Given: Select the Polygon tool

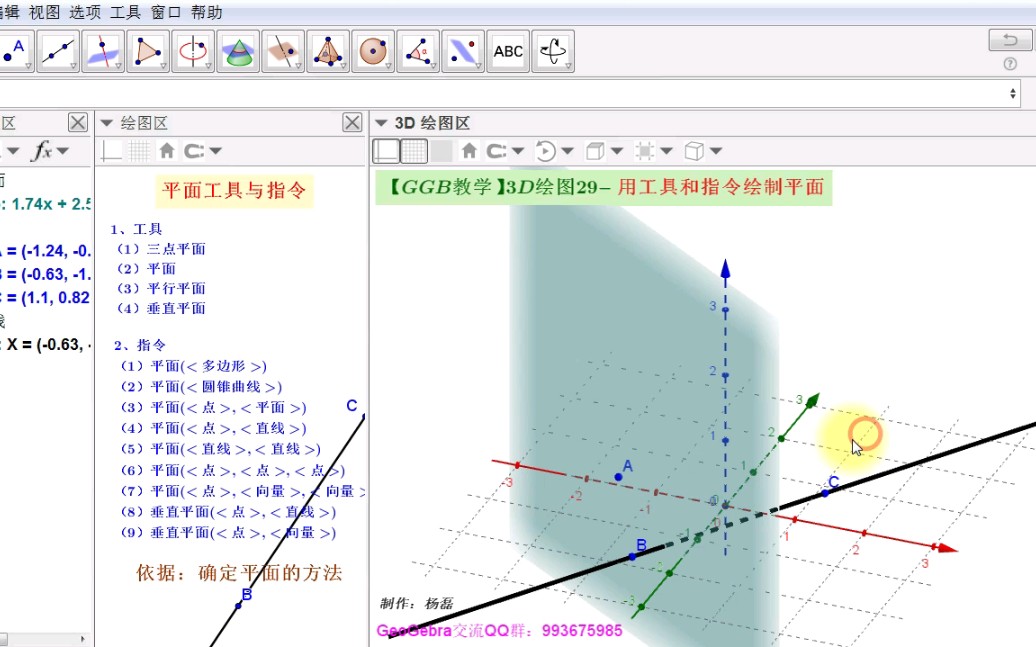Looking at the screenshot, I should point(148,49).
